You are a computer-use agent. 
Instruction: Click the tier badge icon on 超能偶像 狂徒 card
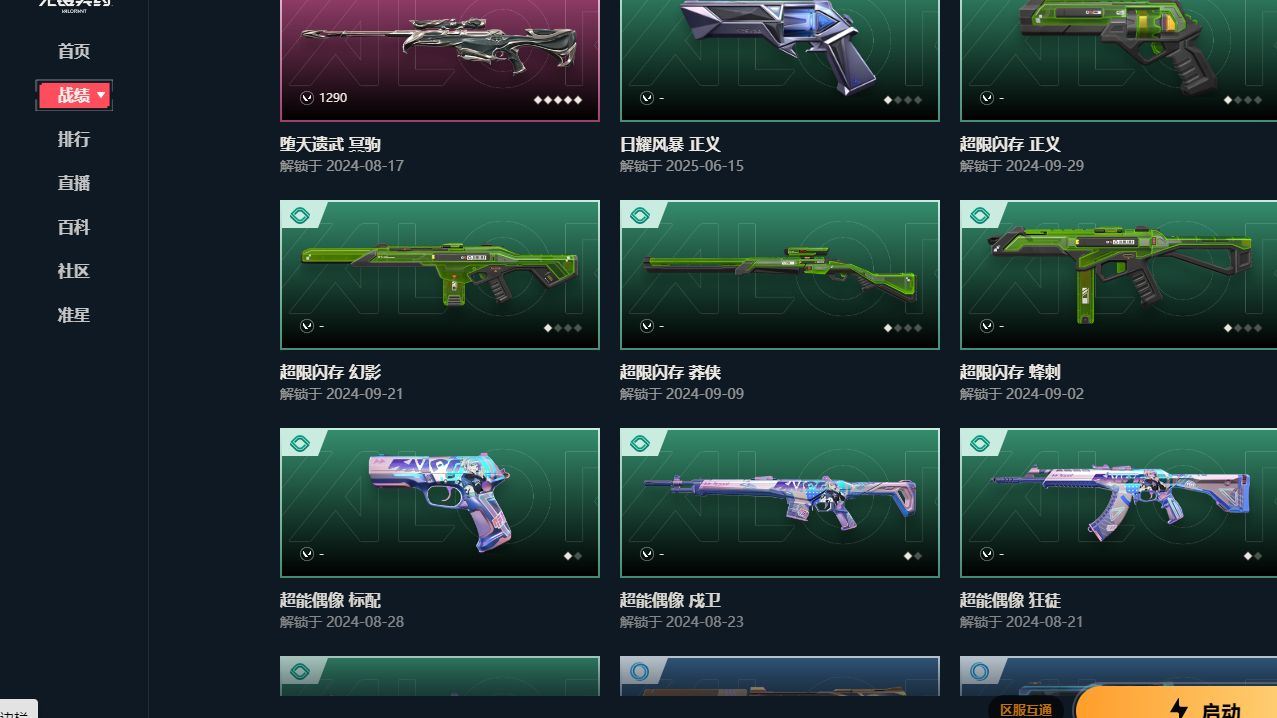(x=979, y=443)
